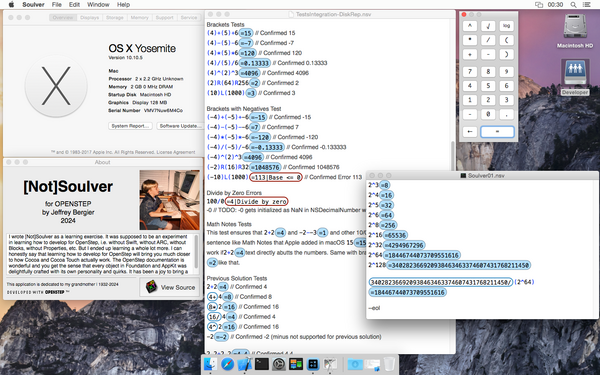Click the 7 key on keypad
Viewport: 600px width, 375px height.
coord(470,72)
